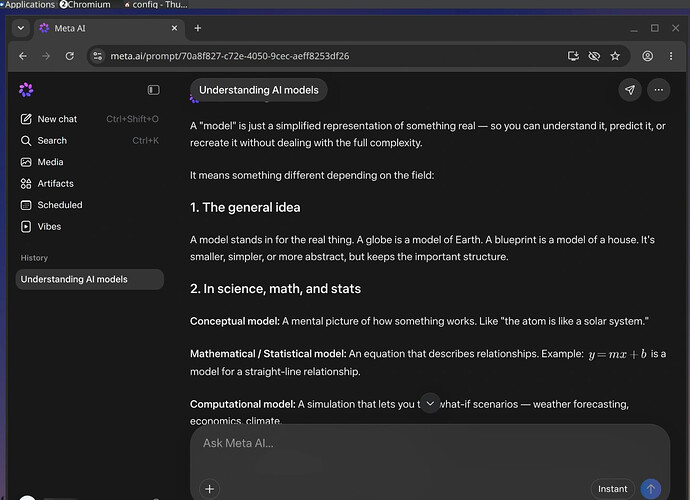Click the meta.ai URL address bar
The image size is (690, 500).
229,56
